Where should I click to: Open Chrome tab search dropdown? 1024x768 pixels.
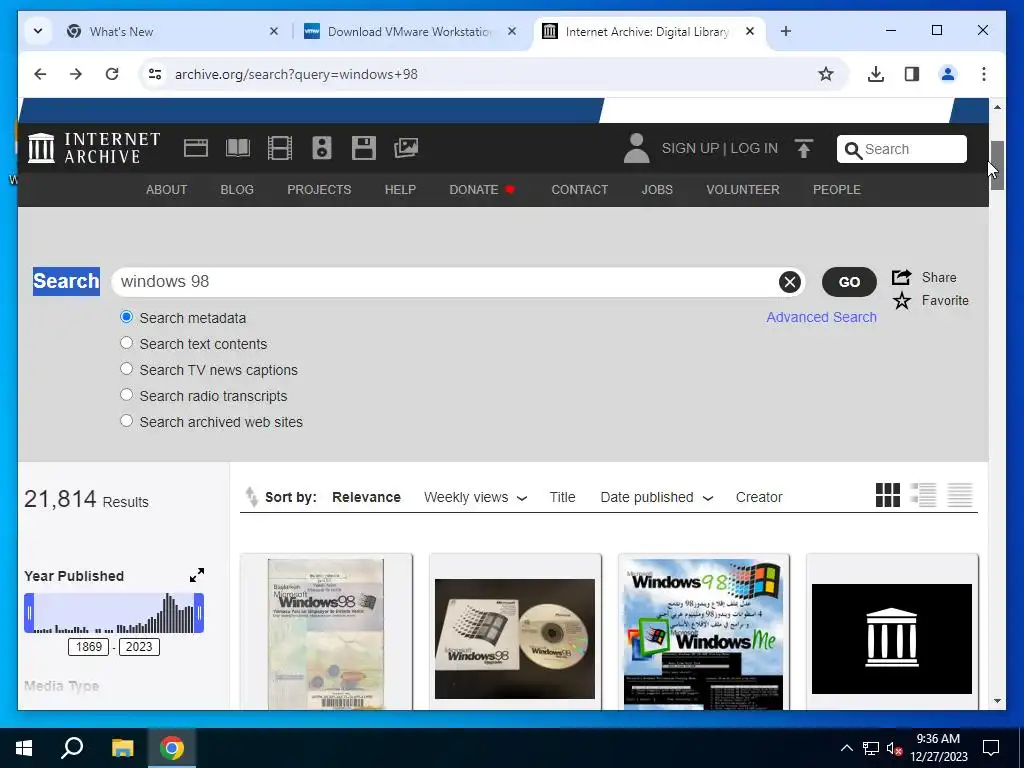point(38,31)
